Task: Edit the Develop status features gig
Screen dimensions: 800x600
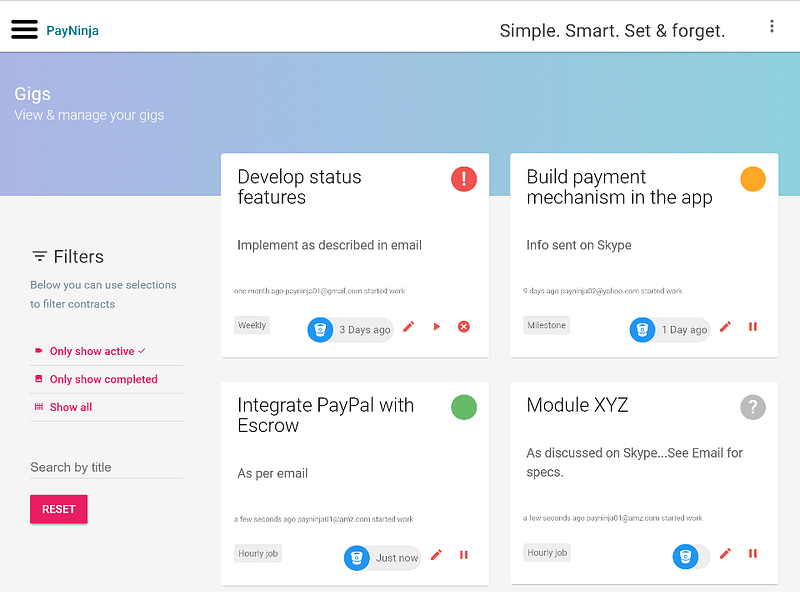Action: (x=409, y=327)
